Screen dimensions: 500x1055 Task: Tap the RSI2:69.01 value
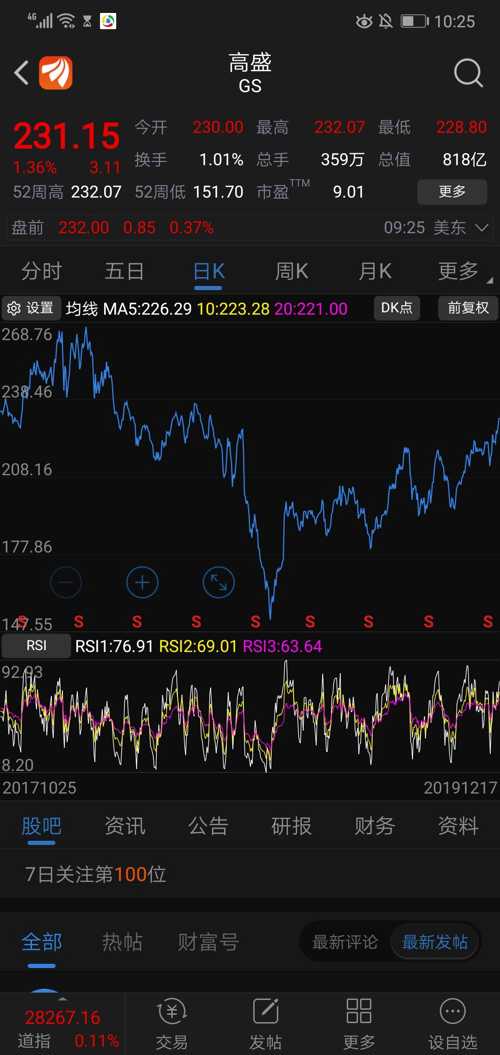tap(198, 647)
